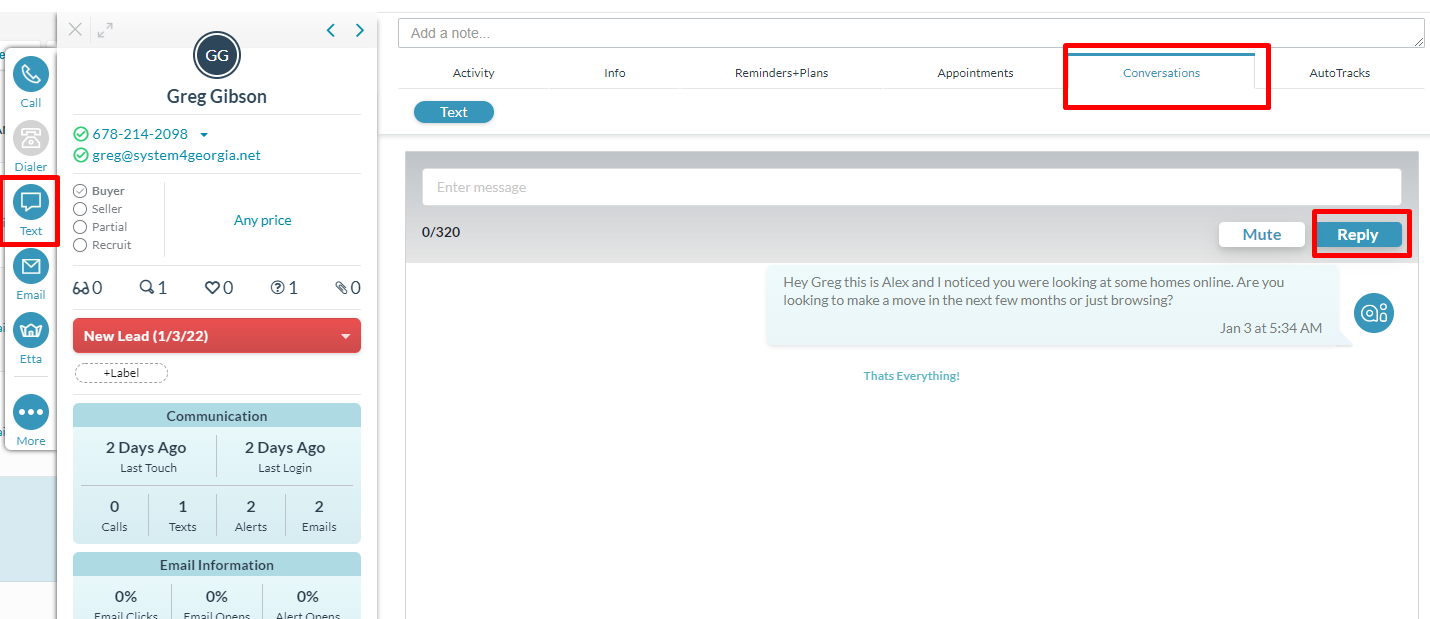
Task: Click the Reply button in the conversation
Action: [1359, 233]
